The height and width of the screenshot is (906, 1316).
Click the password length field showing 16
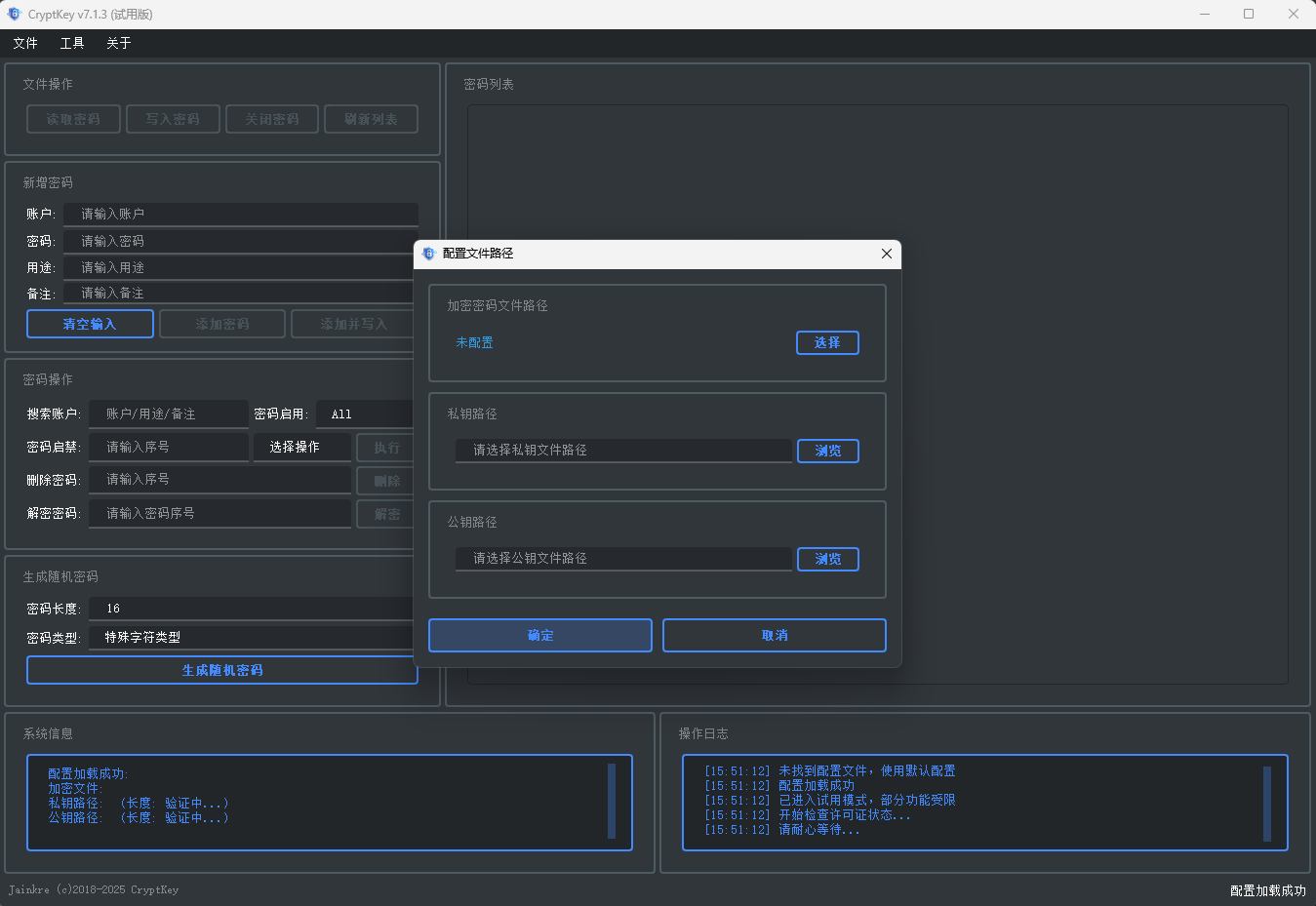click(252, 609)
